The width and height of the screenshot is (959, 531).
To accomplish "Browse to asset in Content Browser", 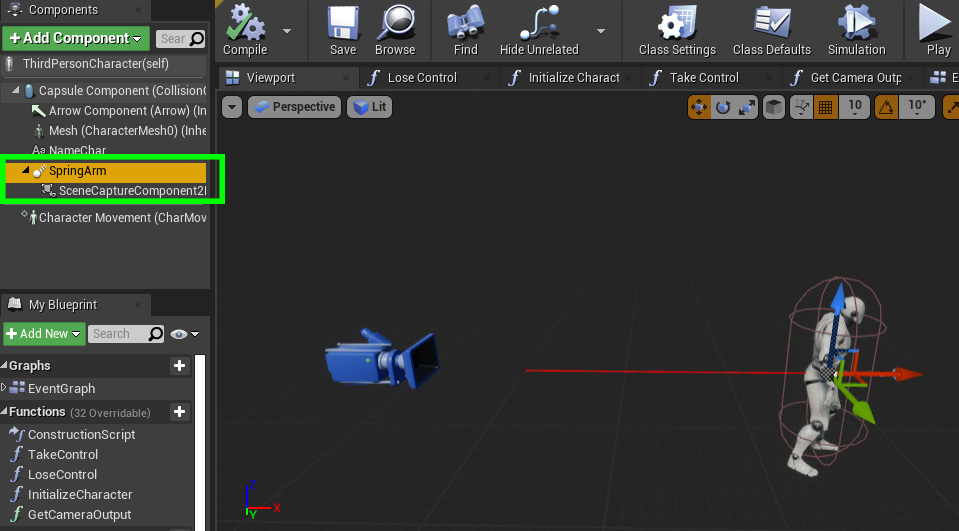I will click(x=394, y=31).
